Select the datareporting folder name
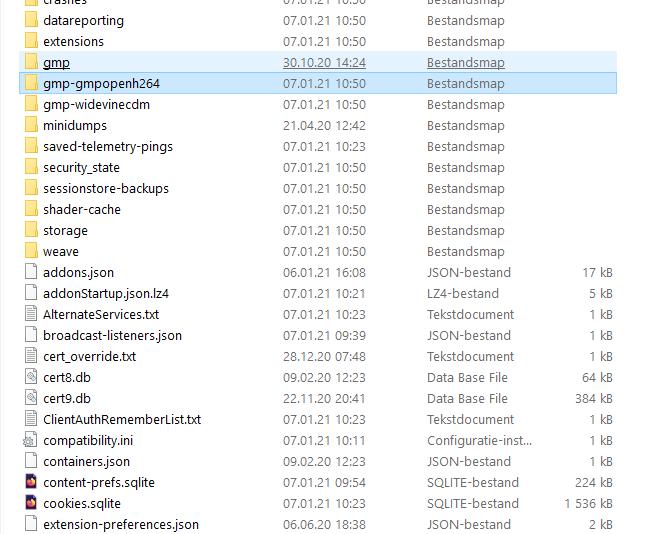This screenshot has height=534, width=663. [x=83, y=20]
